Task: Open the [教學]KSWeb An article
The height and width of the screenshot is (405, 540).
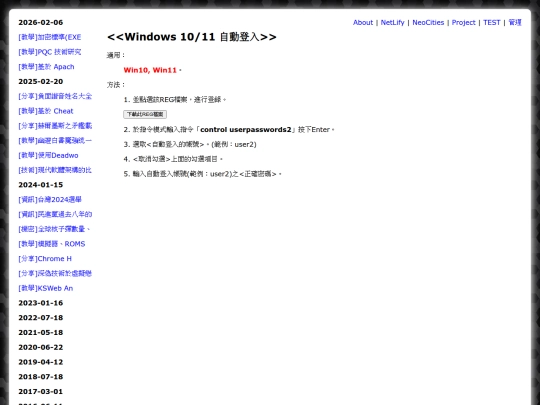Action: pos(45,288)
